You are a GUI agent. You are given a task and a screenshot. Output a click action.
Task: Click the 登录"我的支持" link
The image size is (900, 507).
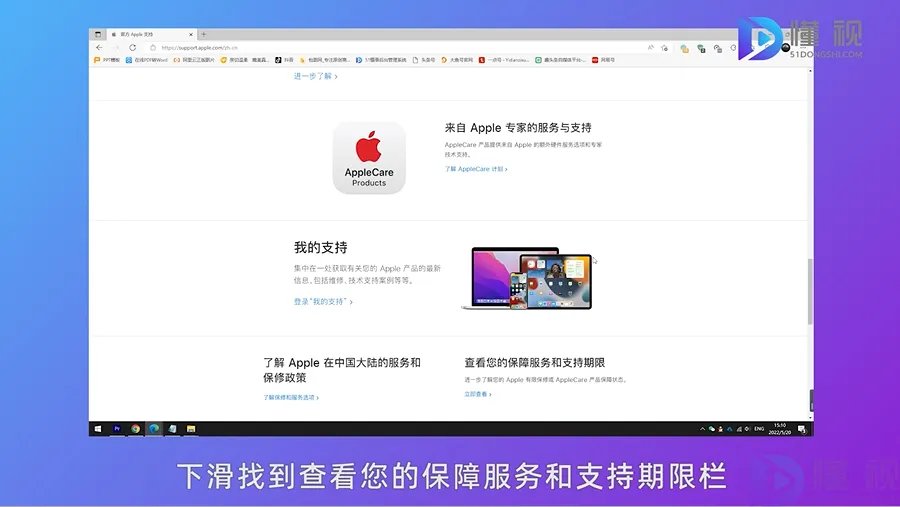point(323,301)
